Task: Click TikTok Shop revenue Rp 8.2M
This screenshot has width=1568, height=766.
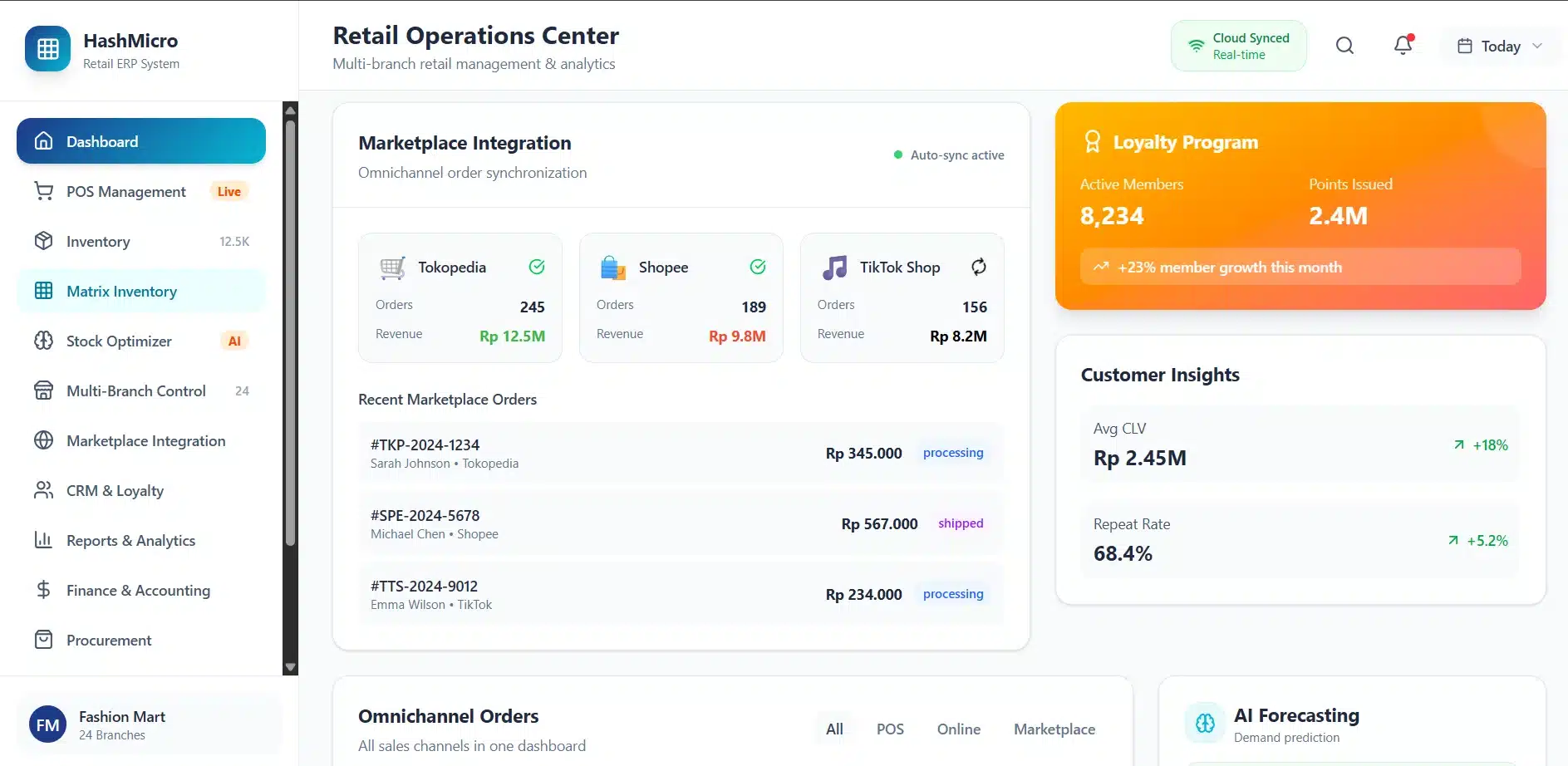Action: 958,336
